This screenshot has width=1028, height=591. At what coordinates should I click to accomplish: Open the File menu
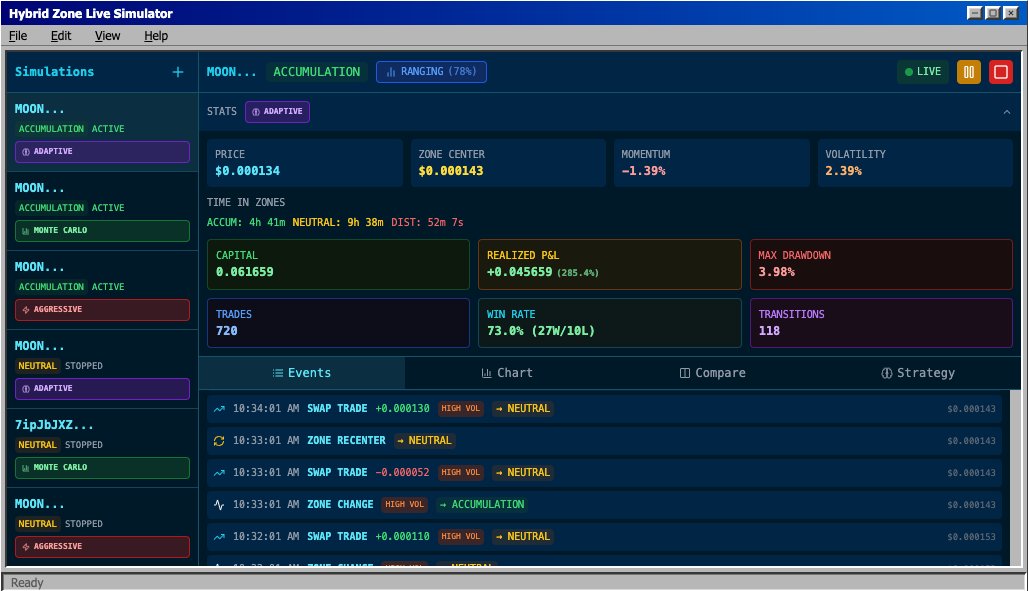18,35
